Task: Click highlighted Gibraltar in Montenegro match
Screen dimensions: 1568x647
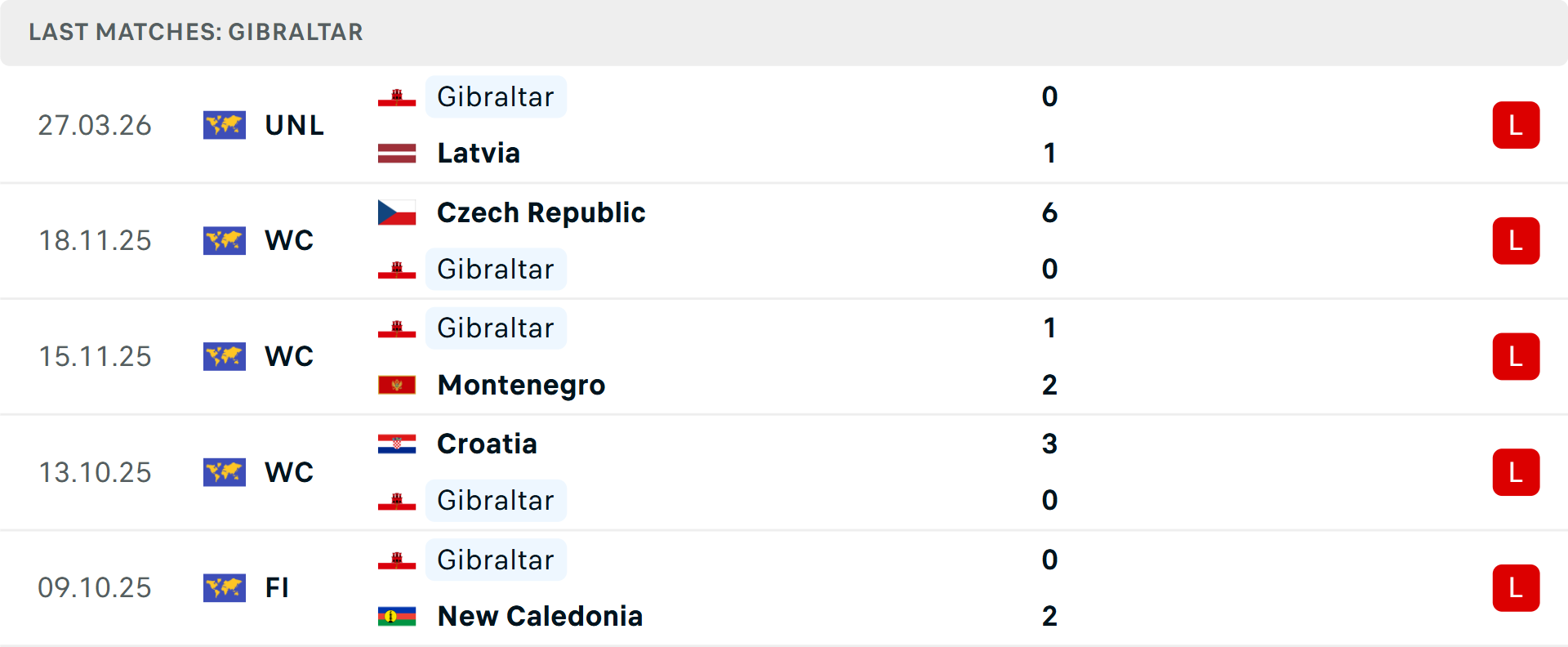Action: pyautogui.click(x=496, y=328)
